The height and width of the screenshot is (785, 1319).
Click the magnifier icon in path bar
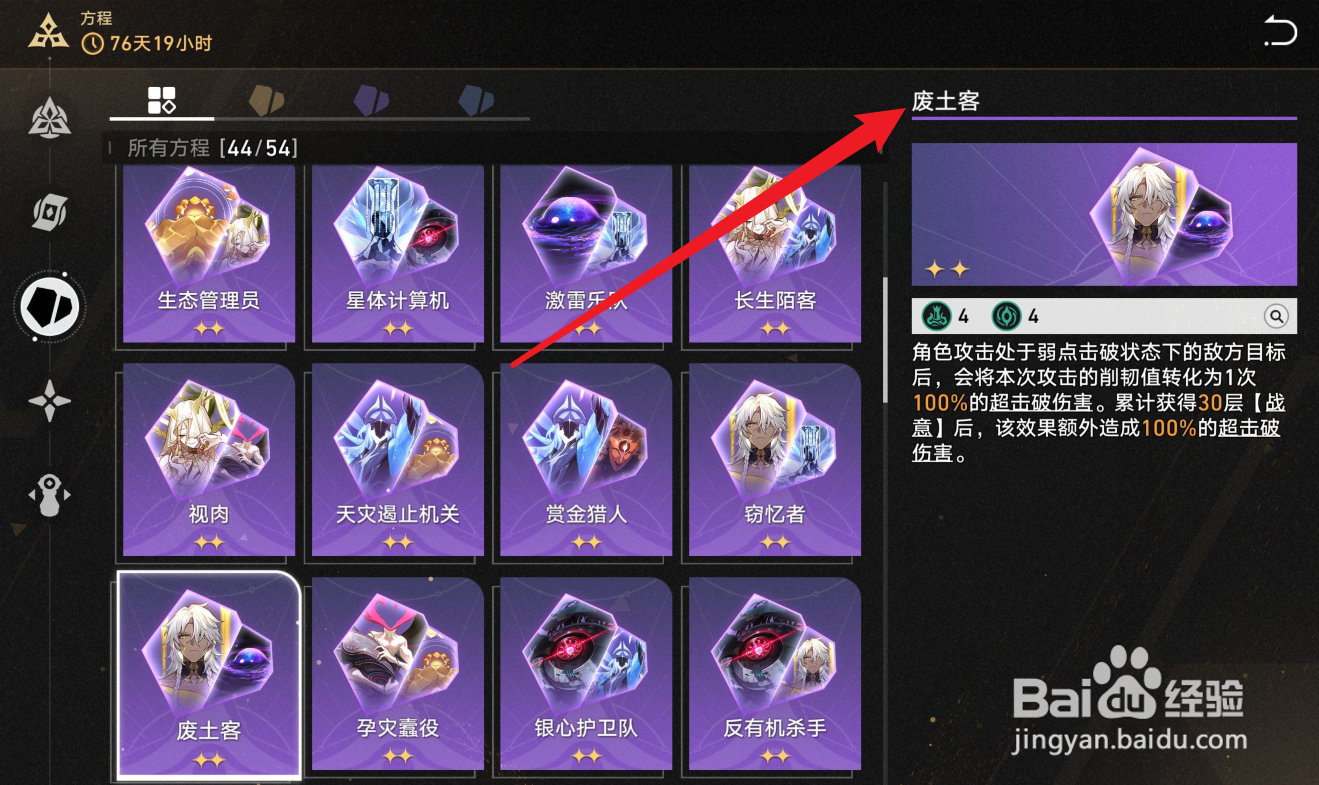1276,317
